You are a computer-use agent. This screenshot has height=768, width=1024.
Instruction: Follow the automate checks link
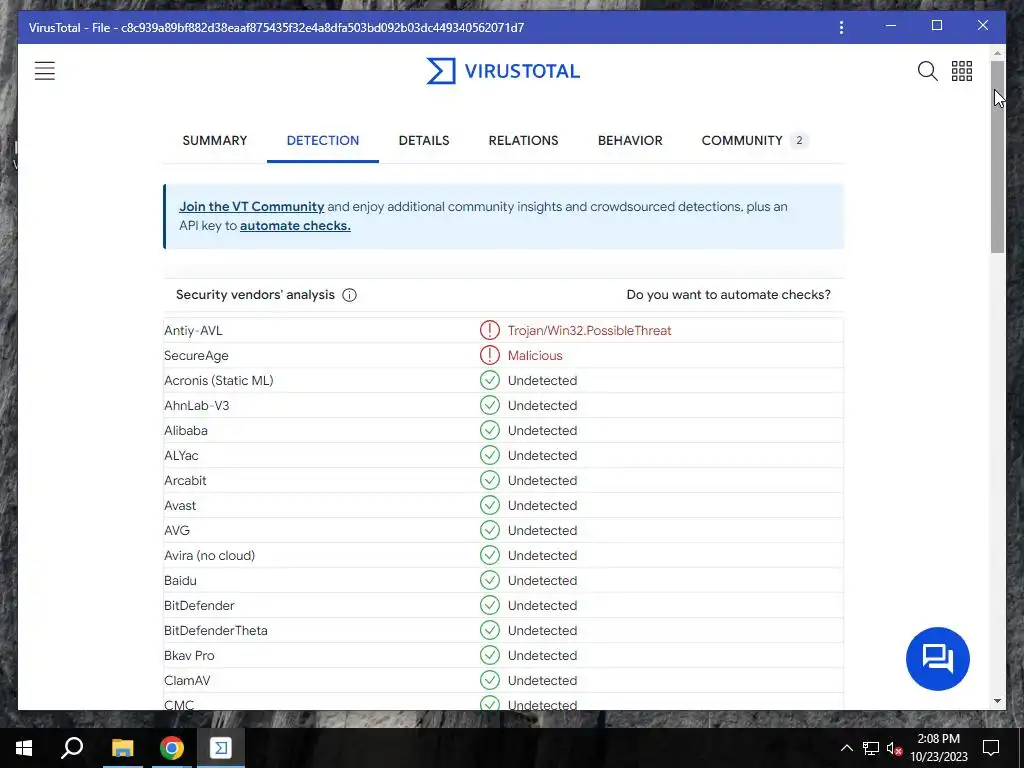[295, 225]
